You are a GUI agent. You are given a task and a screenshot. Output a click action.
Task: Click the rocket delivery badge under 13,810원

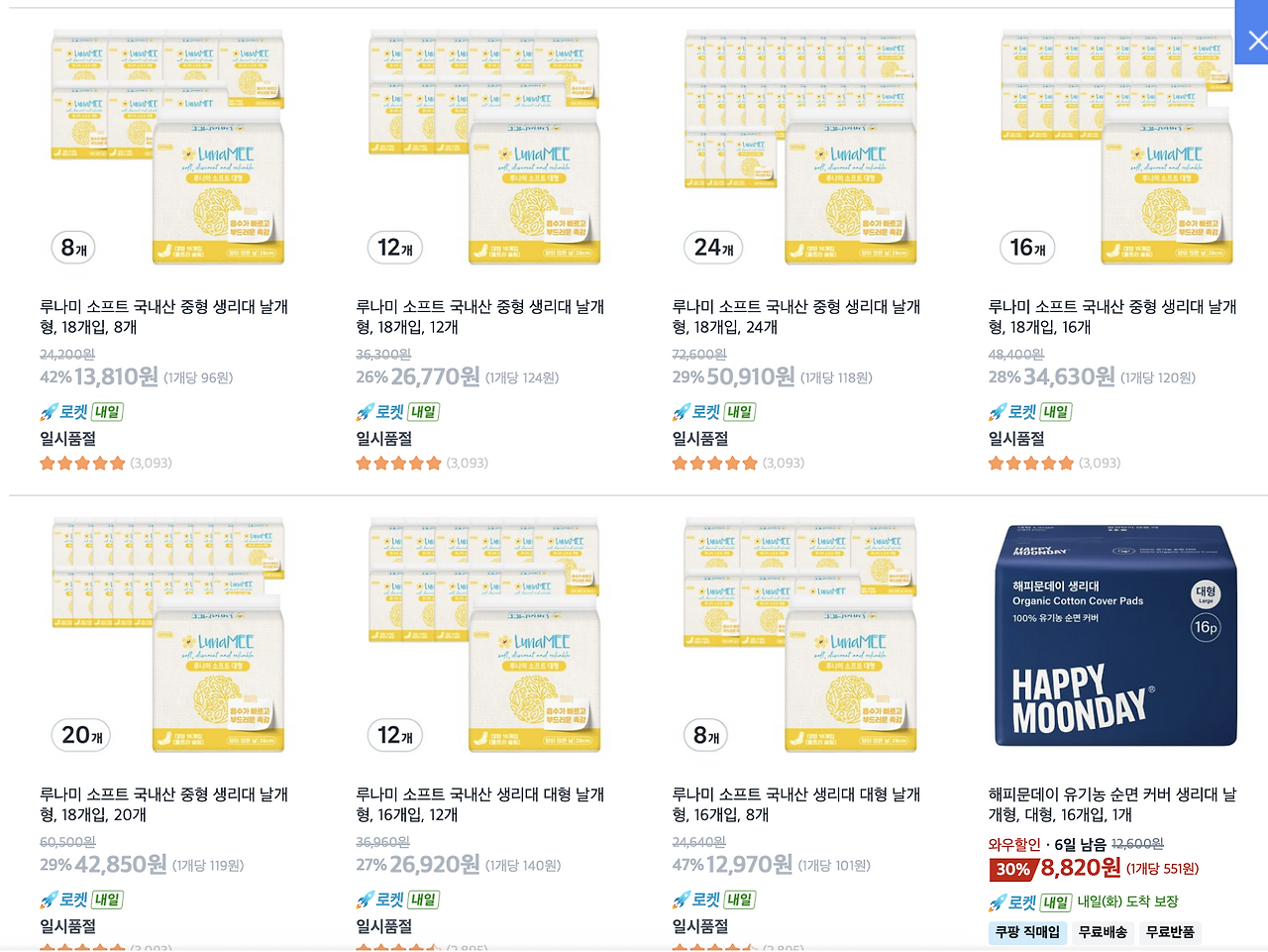[81, 412]
